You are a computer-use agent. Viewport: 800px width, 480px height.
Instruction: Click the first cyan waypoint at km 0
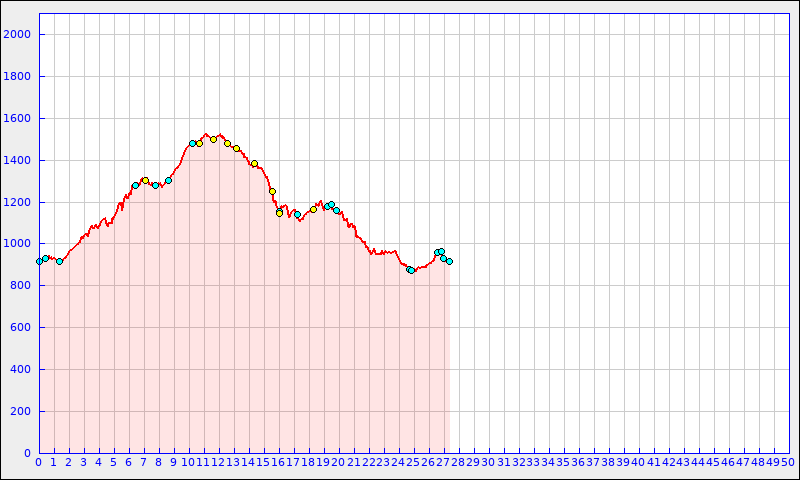(x=39, y=261)
